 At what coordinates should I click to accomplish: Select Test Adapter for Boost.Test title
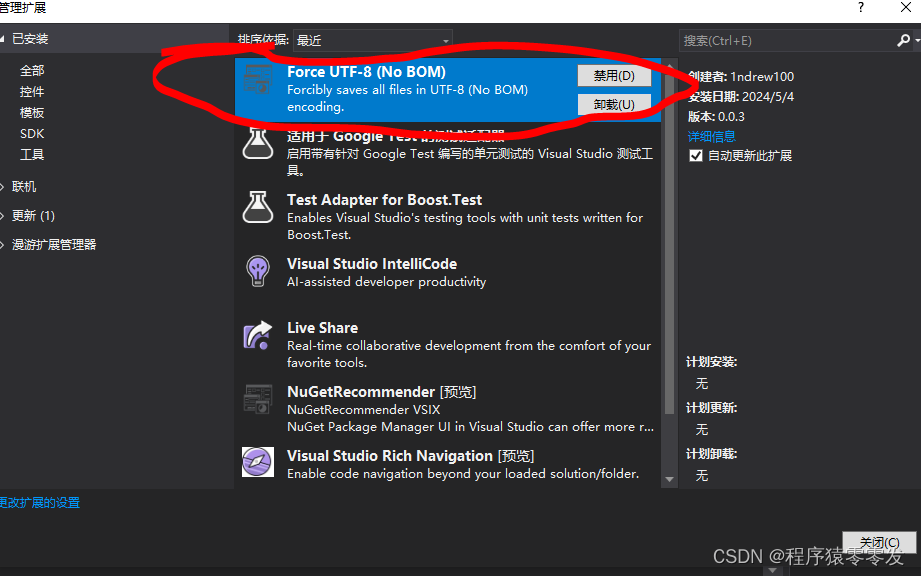(x=385, y=200)
